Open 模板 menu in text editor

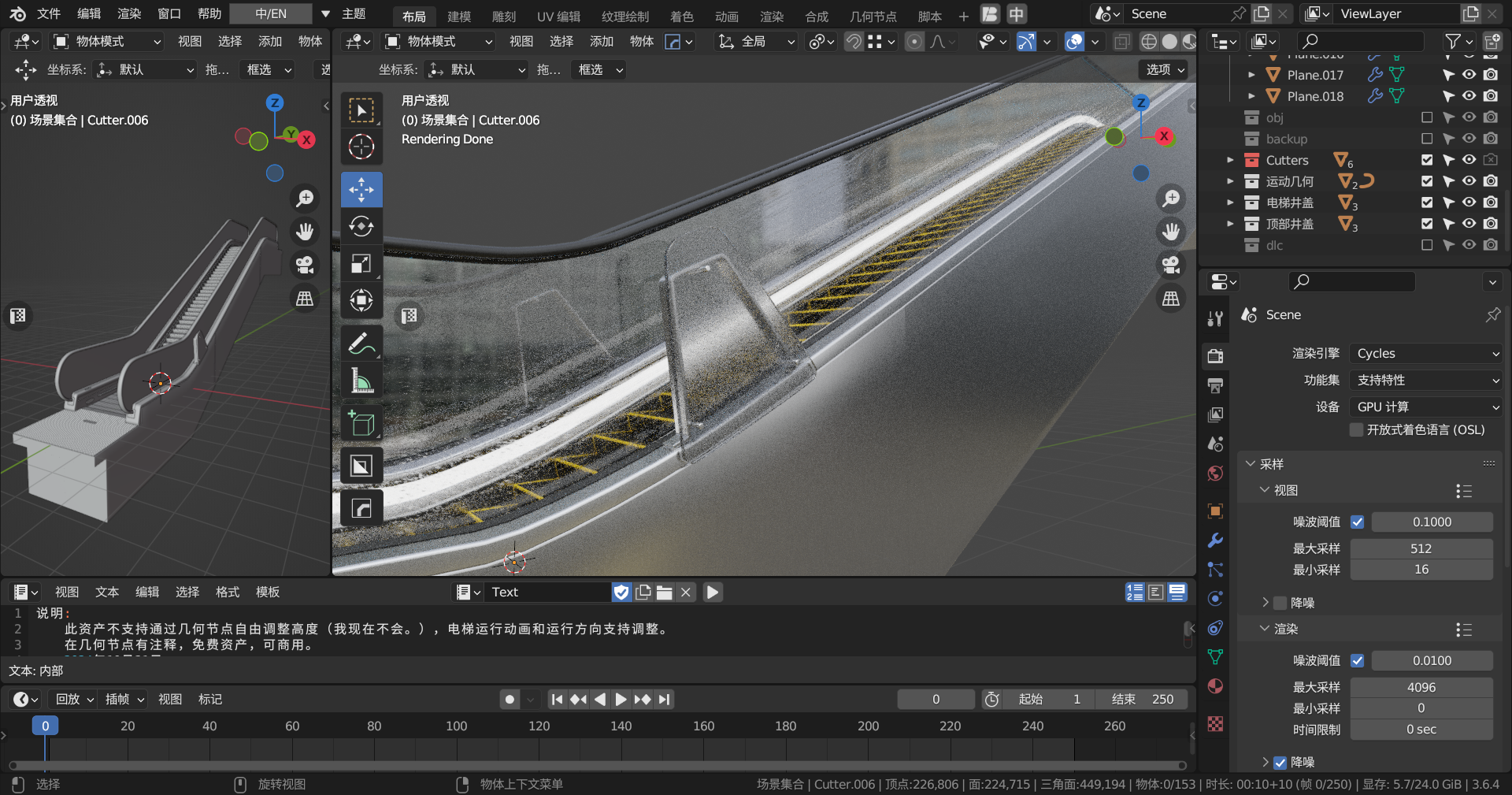click(268, 592)
